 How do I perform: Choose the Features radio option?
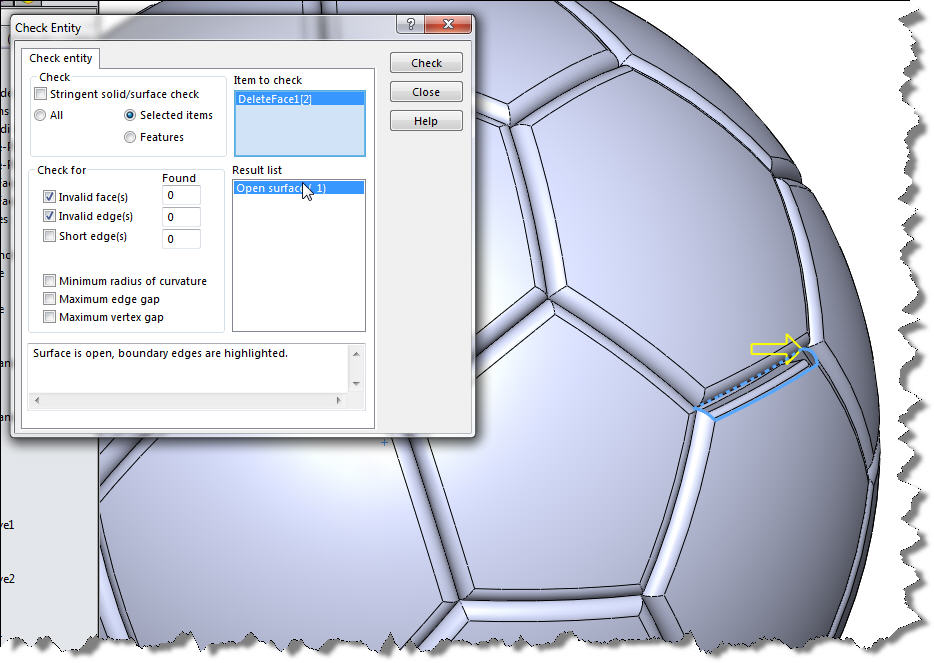(x=130, y=137)
